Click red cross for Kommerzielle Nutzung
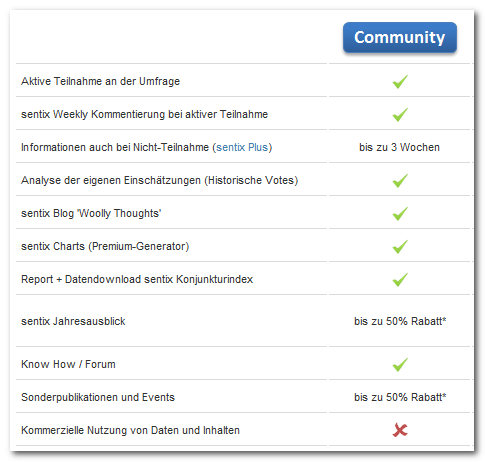 click(x=400, y=430)
